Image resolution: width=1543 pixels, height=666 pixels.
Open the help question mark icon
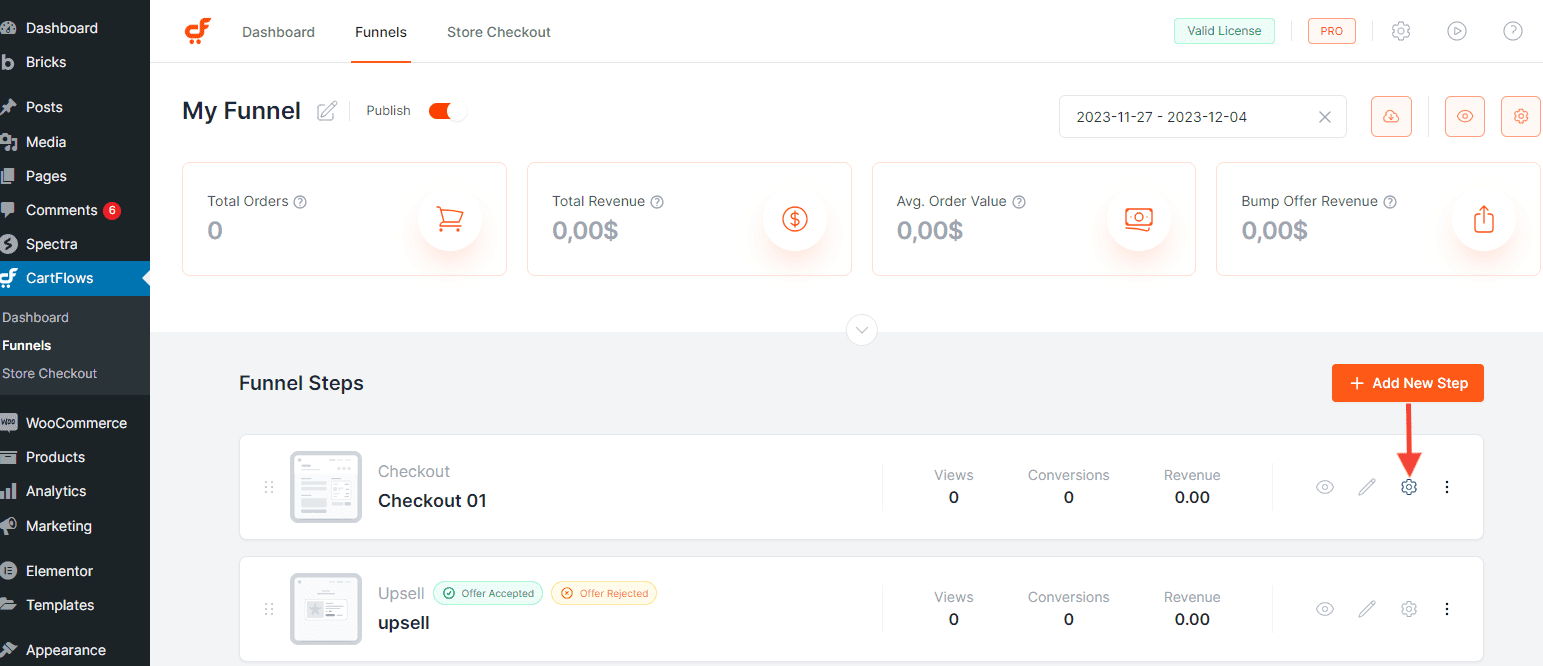click(x=1513, y=31)
